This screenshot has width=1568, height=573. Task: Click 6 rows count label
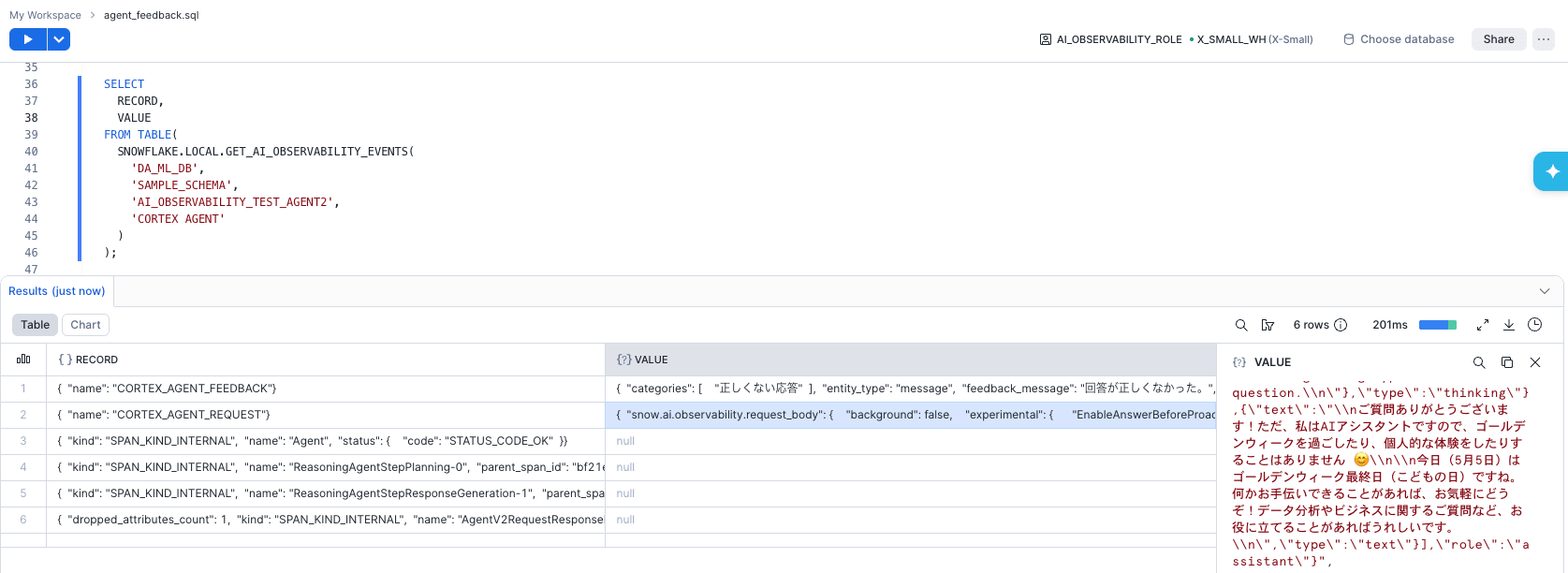pyautogui.click(x=1311, y=325)
